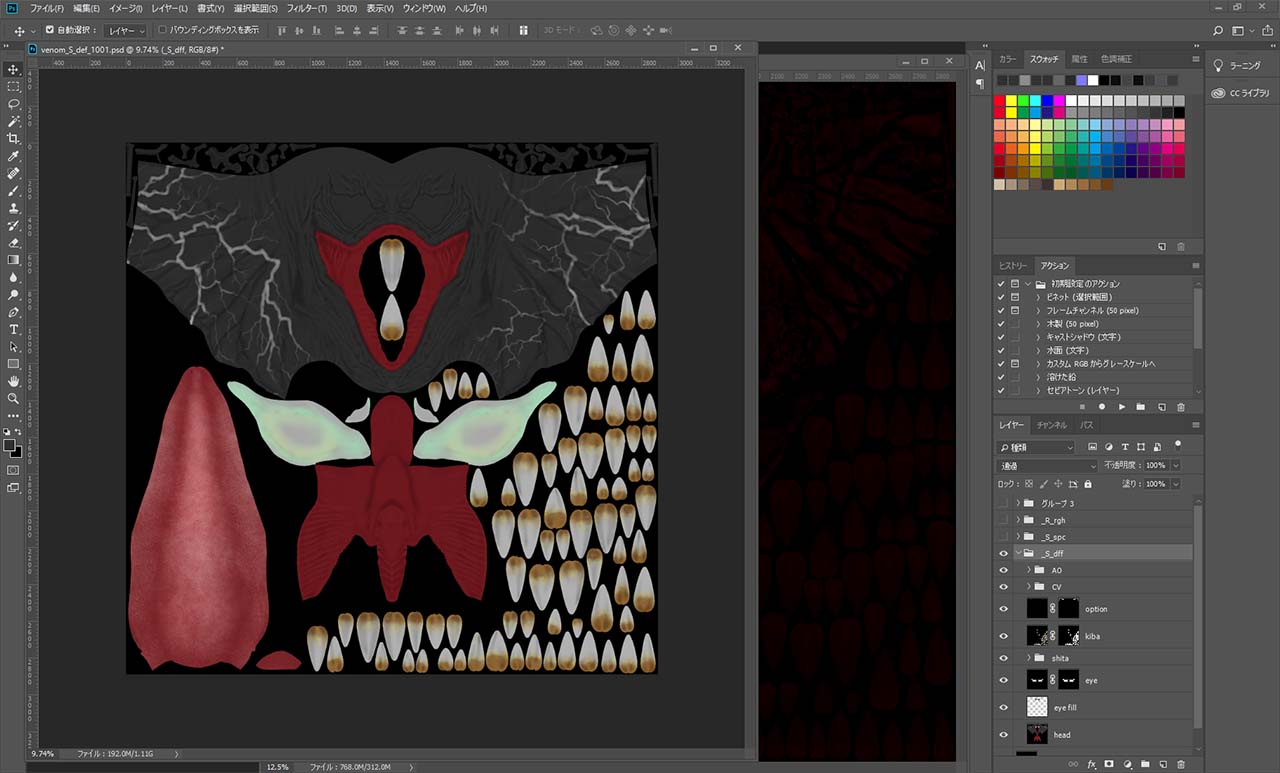The image size is (1280, 773).
Task: Switch to the 'チャンネル' tab
Action: point(1051,425)
